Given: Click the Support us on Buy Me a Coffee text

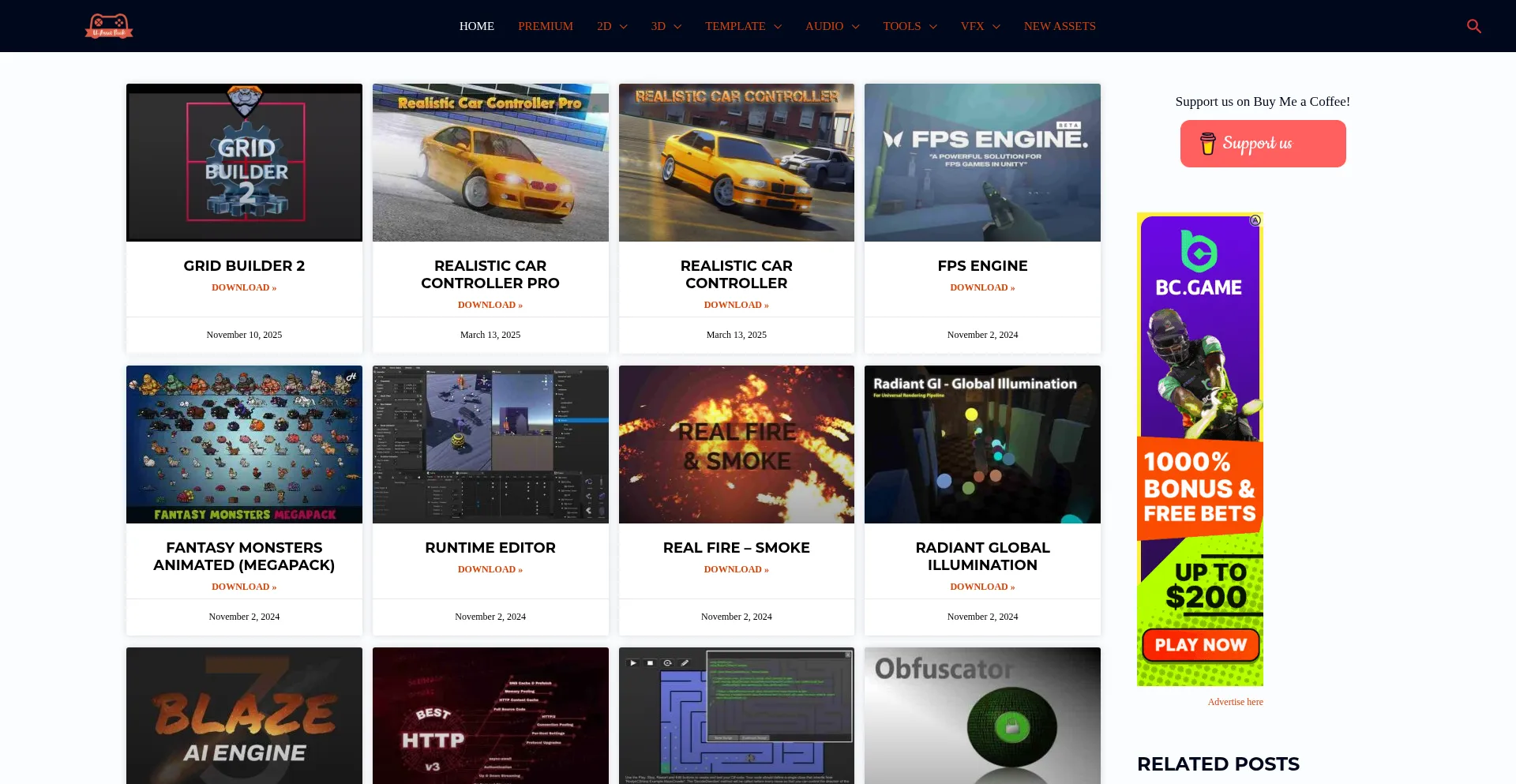Looking at the screenshot, I should 1263,101.
